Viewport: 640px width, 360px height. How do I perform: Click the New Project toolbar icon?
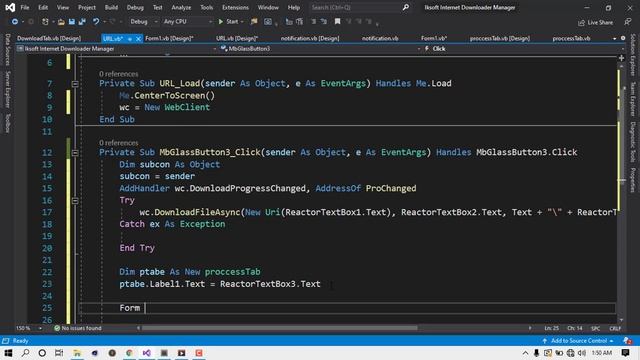pyautogui.click(x=45, y=22)
